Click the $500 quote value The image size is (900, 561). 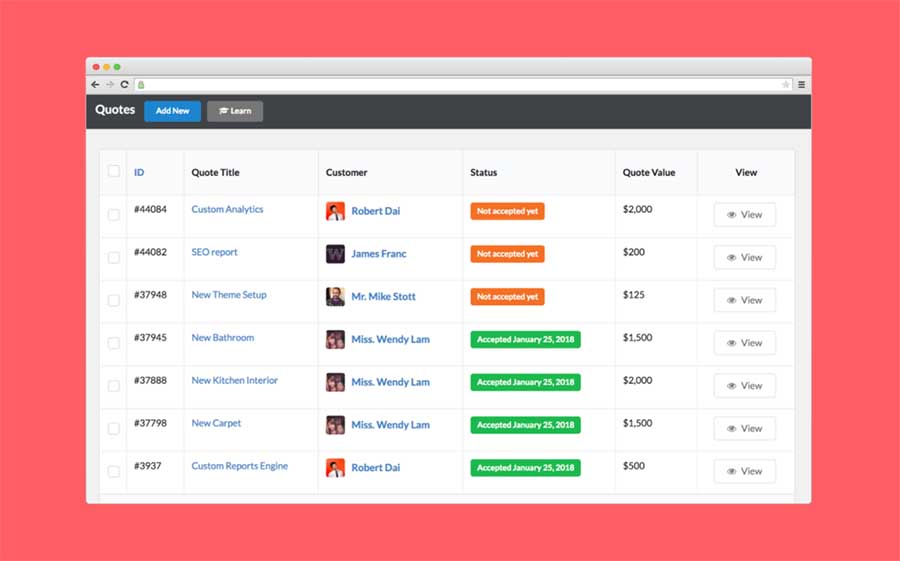634,466
